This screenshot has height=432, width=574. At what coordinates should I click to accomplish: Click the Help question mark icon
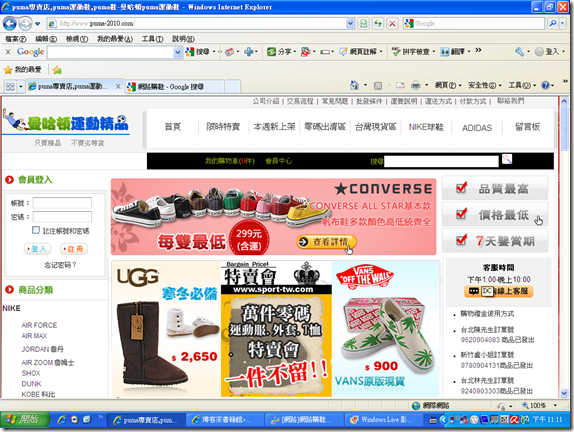click(x=545, y=85)
